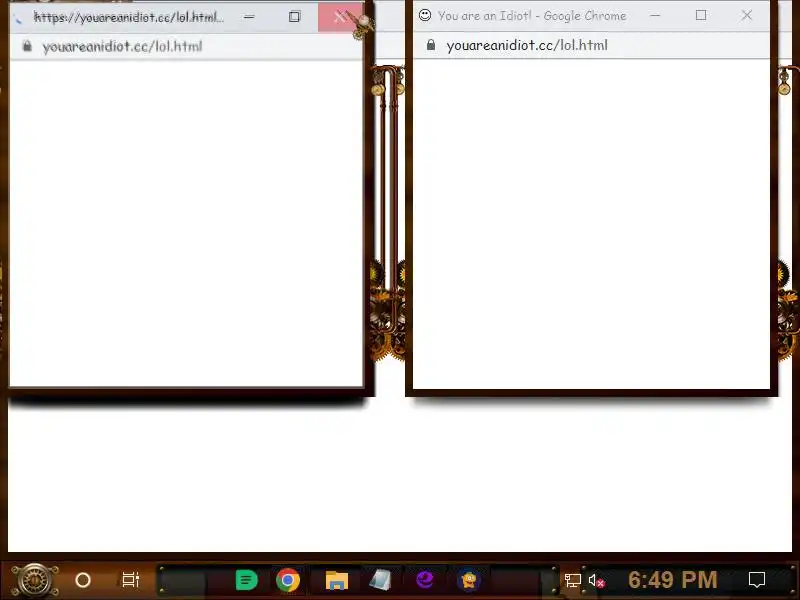800x600 pixels.
Task: View site info lock in right Chrome window
Action: [431, 45]
